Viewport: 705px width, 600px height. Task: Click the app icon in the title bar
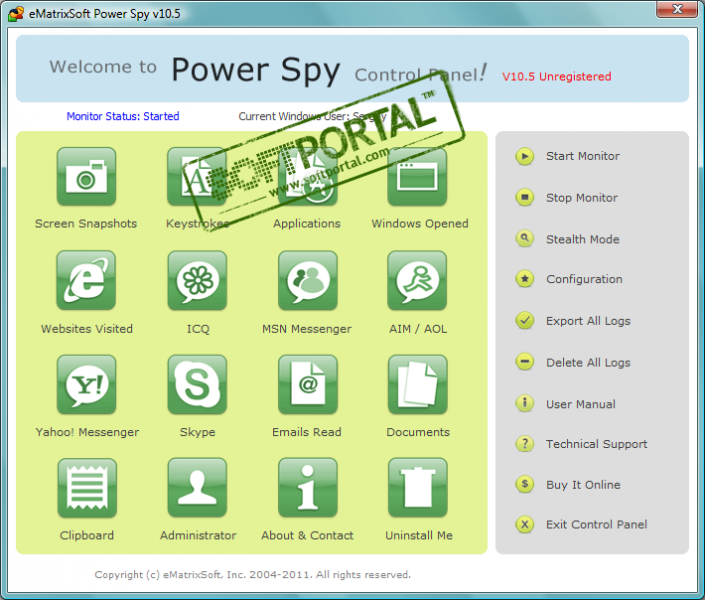click(x=16, y=13)
